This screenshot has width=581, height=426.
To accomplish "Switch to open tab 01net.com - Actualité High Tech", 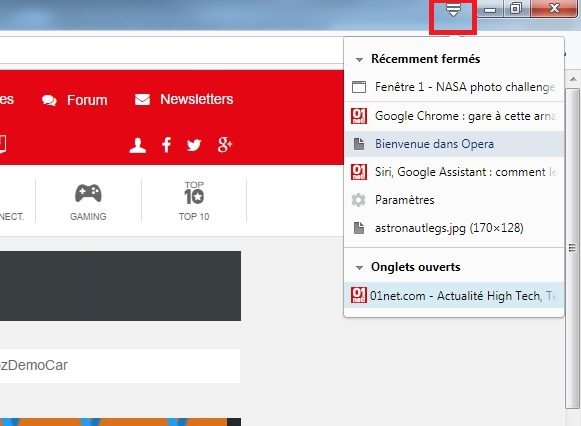I will point(454,295).
